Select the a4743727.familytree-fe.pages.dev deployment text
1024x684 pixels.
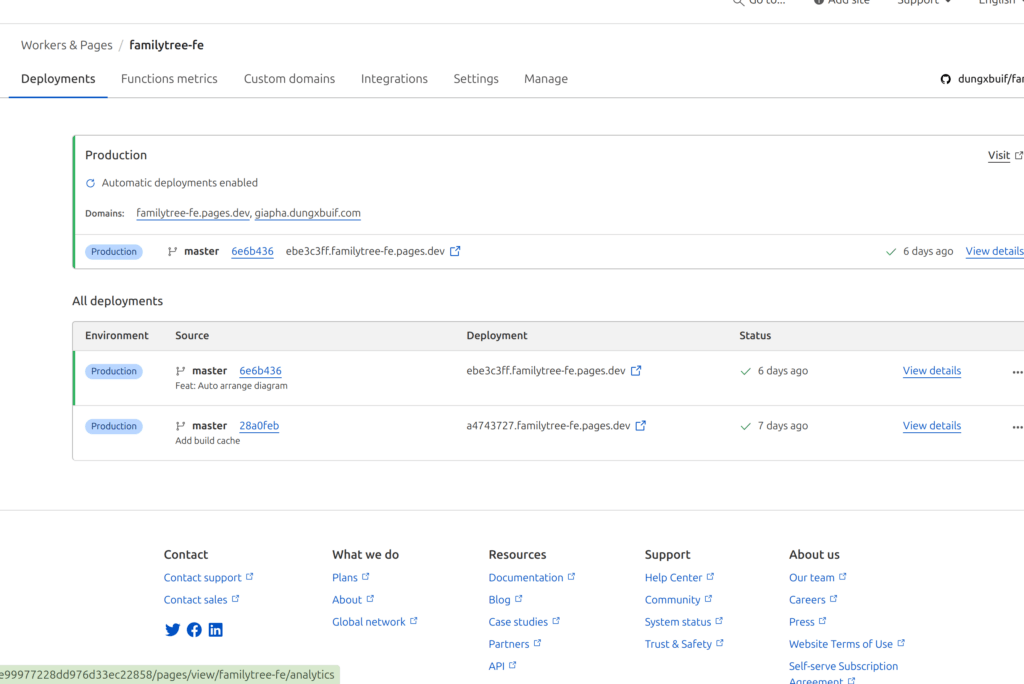click(x=548, y=426)
